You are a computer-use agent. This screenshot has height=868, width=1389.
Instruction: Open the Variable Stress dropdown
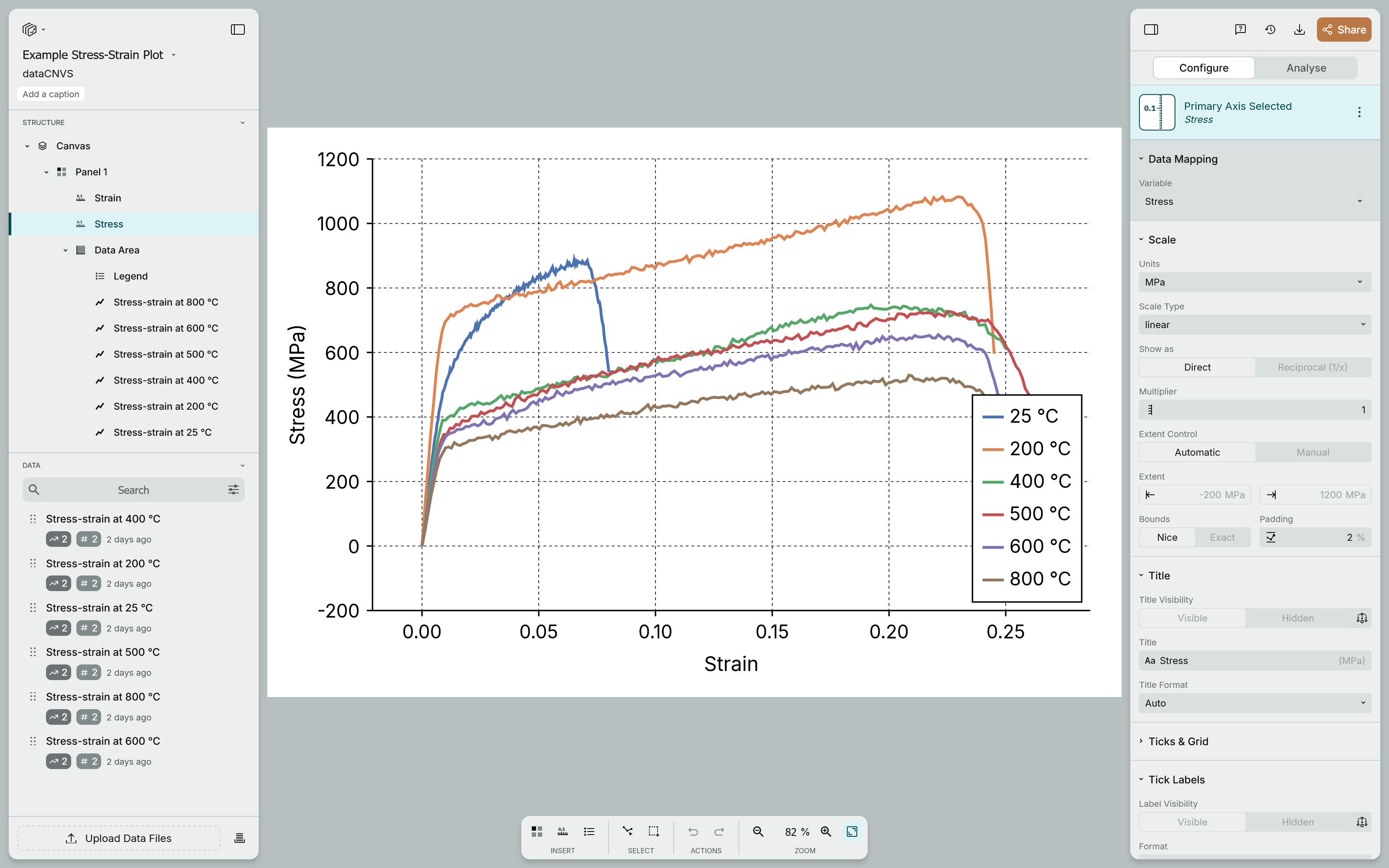click(1255, 201)
